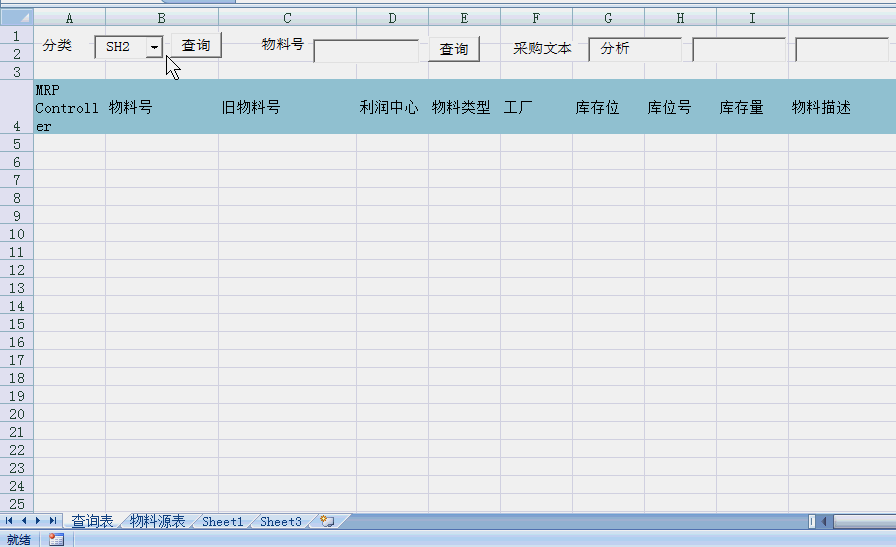
Task: Click the insert new worksheet icon
Action: 327,521
